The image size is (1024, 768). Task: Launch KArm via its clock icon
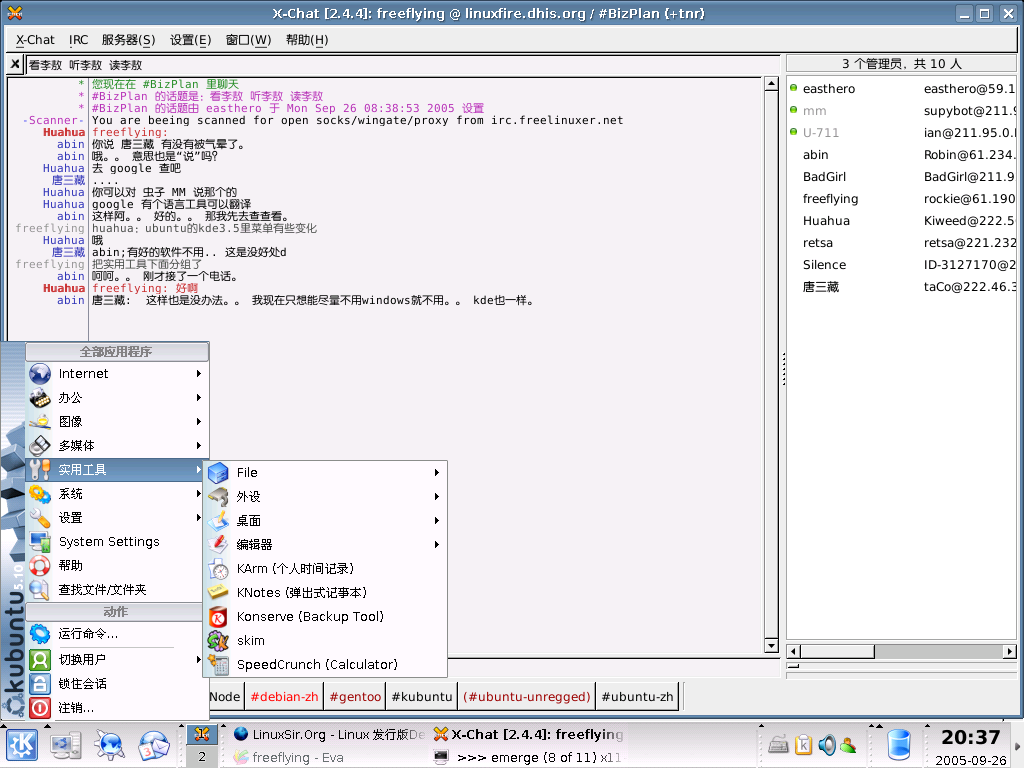click(218, 569)
